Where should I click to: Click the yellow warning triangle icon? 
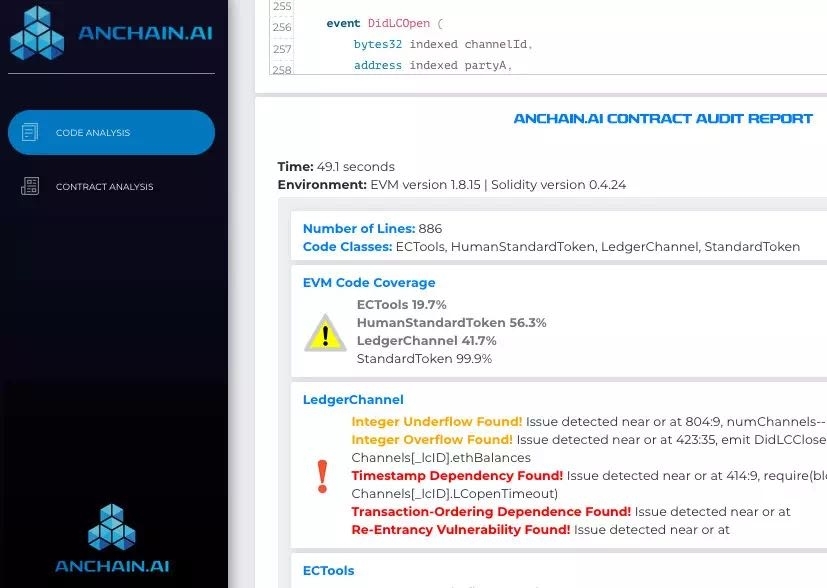(x=325, y=333)
